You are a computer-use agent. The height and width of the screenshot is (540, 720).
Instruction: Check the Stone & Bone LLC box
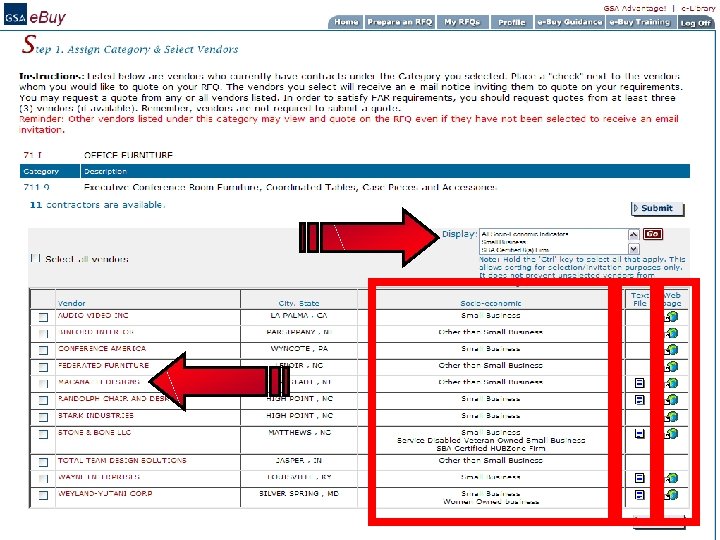[x=43, y=434]
